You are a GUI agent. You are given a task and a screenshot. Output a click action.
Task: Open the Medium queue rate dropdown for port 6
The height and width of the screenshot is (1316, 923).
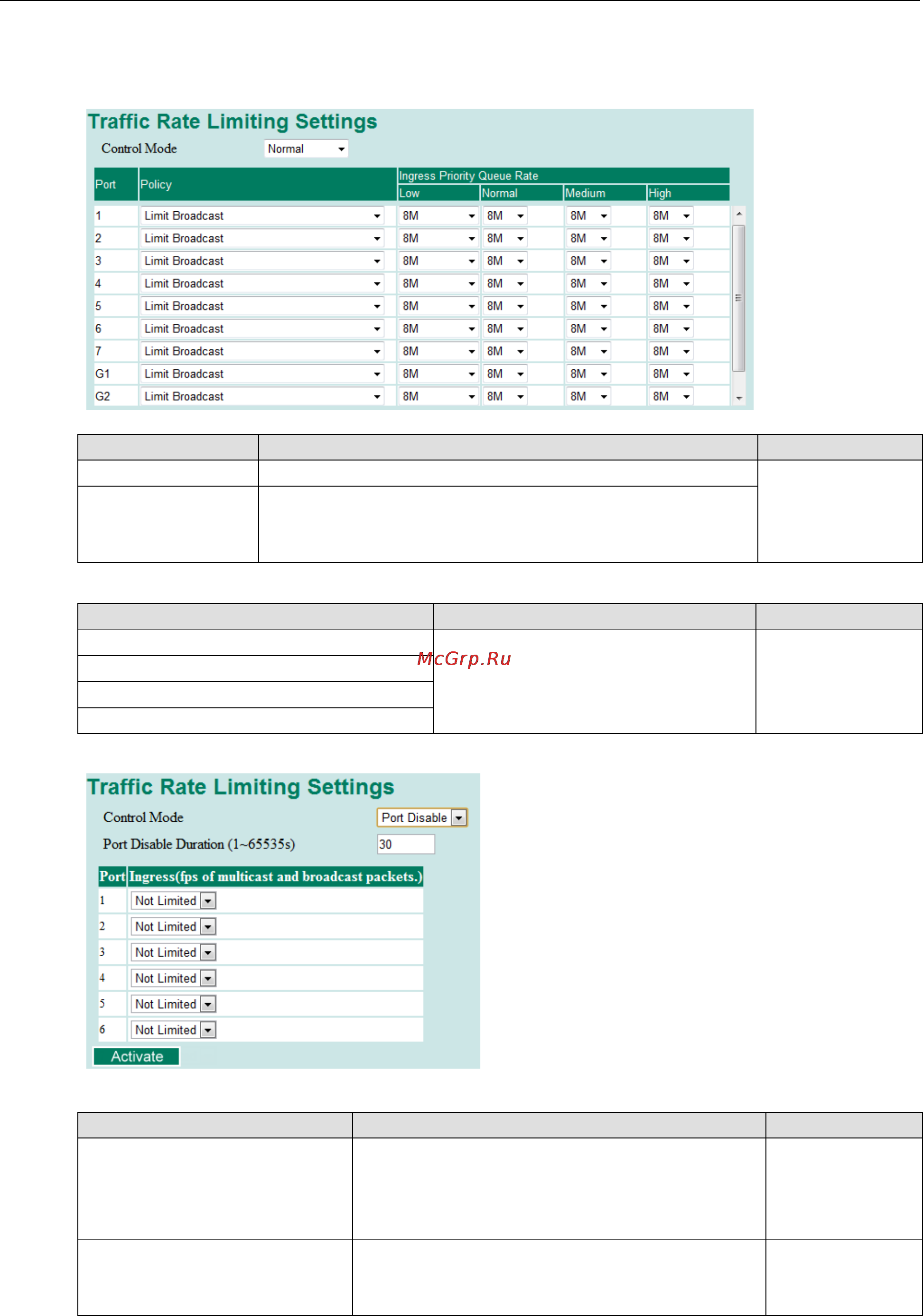[588, 329]
